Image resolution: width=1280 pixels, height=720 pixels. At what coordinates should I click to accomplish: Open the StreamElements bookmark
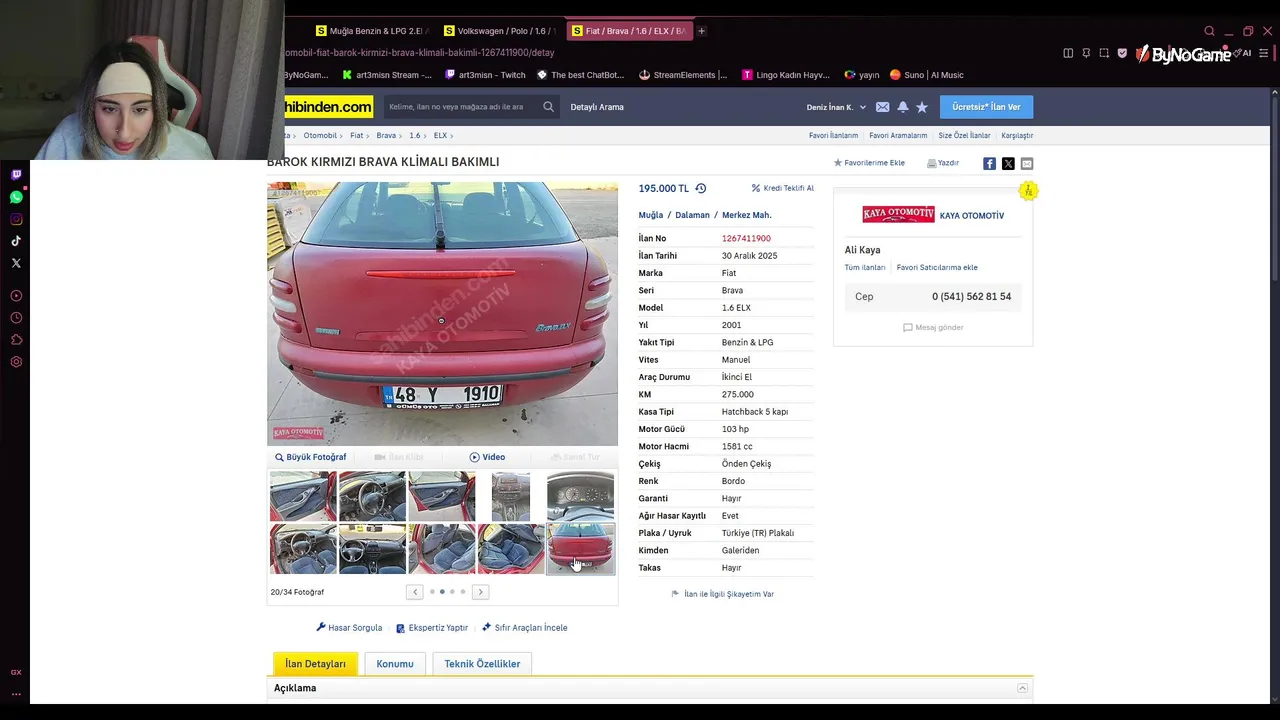pos(683,75)
